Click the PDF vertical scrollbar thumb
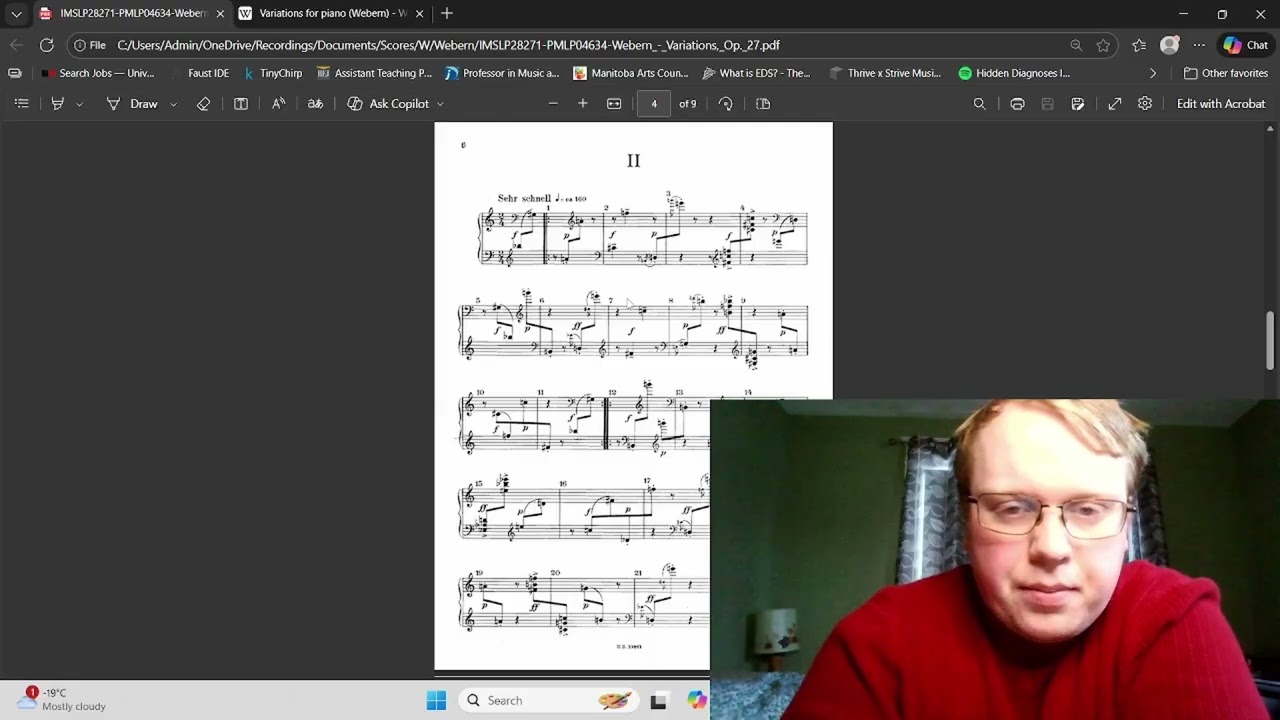This screenshot has height=720, width=1280. pos(1270,340)
